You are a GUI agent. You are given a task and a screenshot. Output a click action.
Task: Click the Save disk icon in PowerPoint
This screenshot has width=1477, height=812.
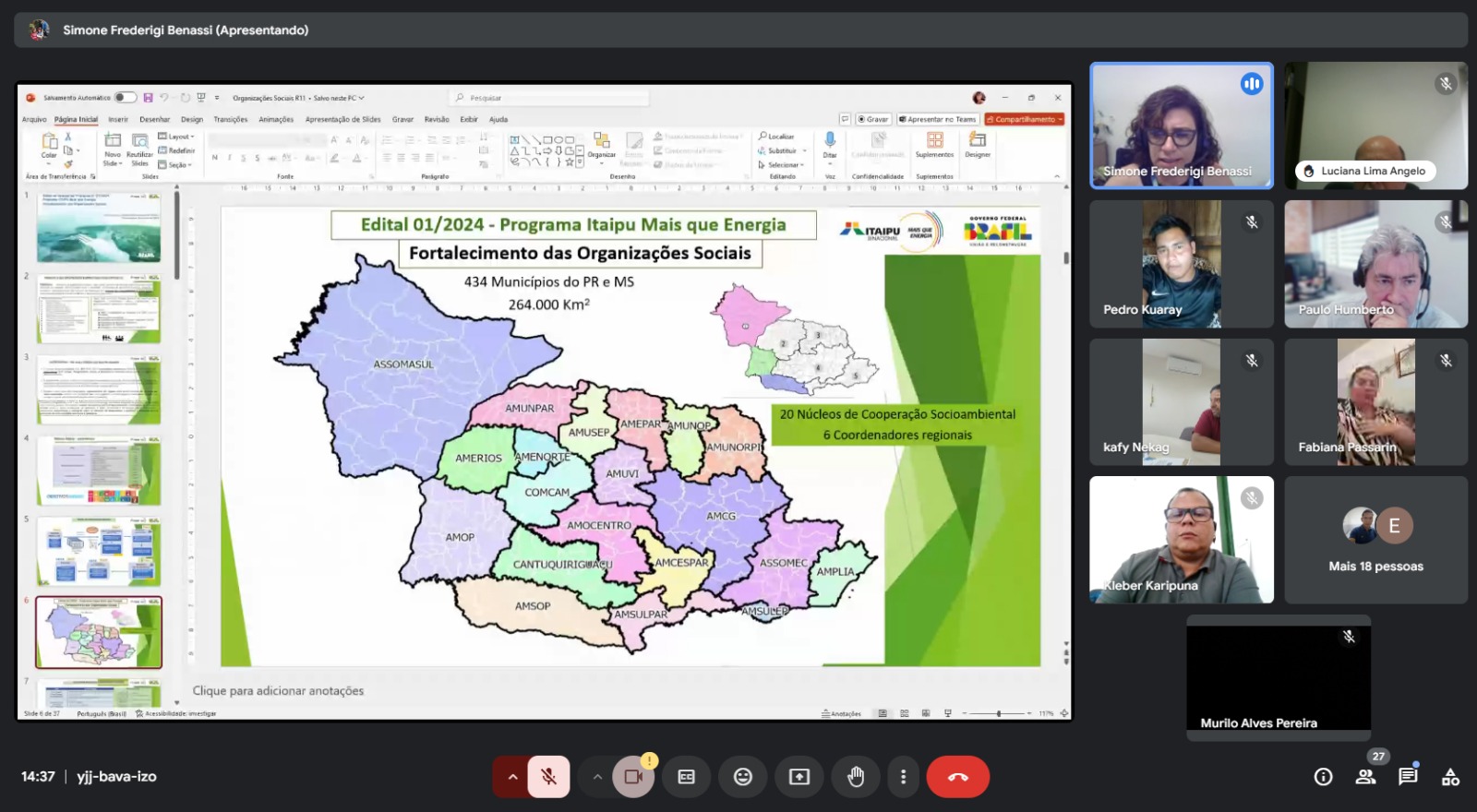pyautogui.click(x=148, y=98)
